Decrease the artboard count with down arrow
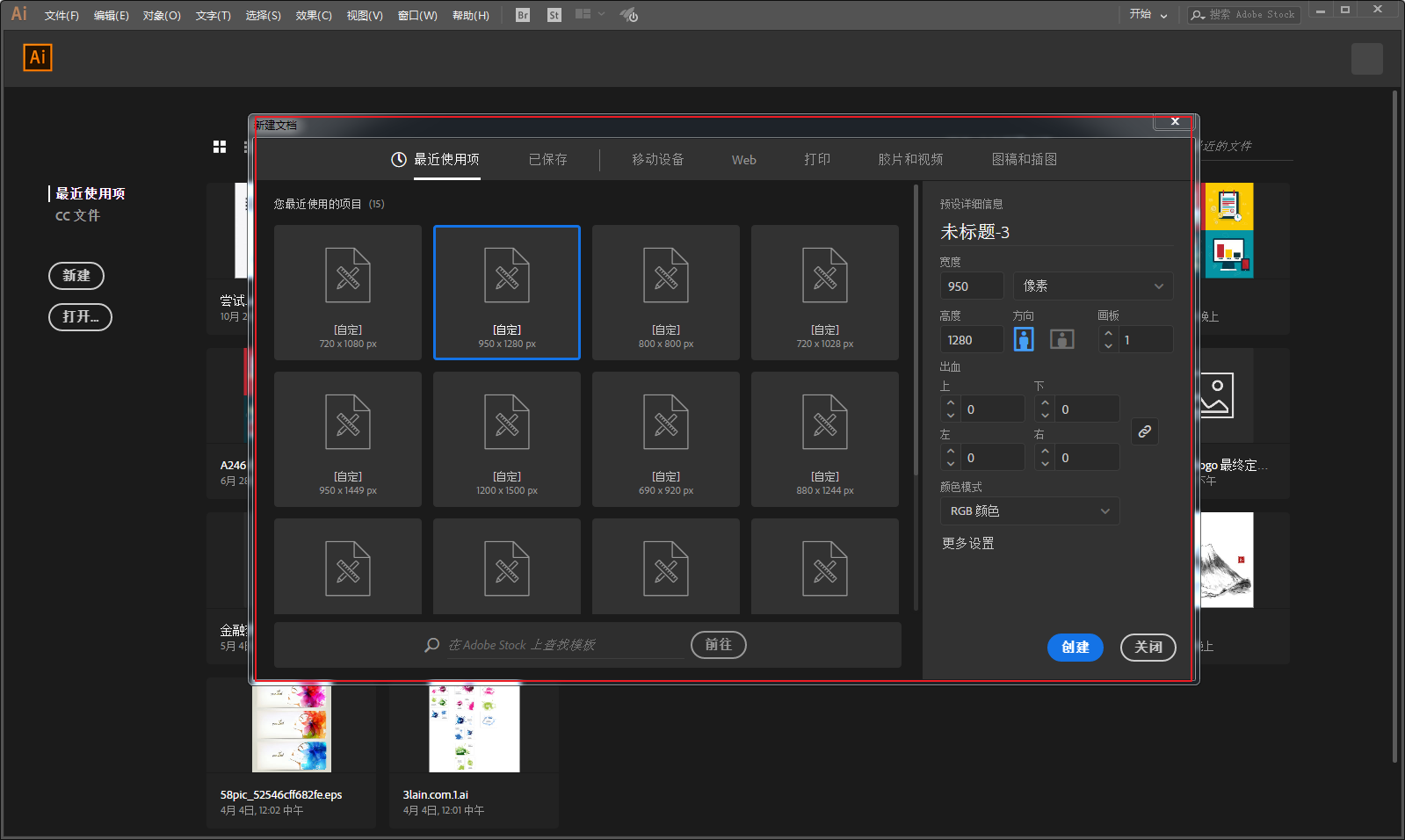The height and width of the screenshot is (840, 1405). point(1109,346)
